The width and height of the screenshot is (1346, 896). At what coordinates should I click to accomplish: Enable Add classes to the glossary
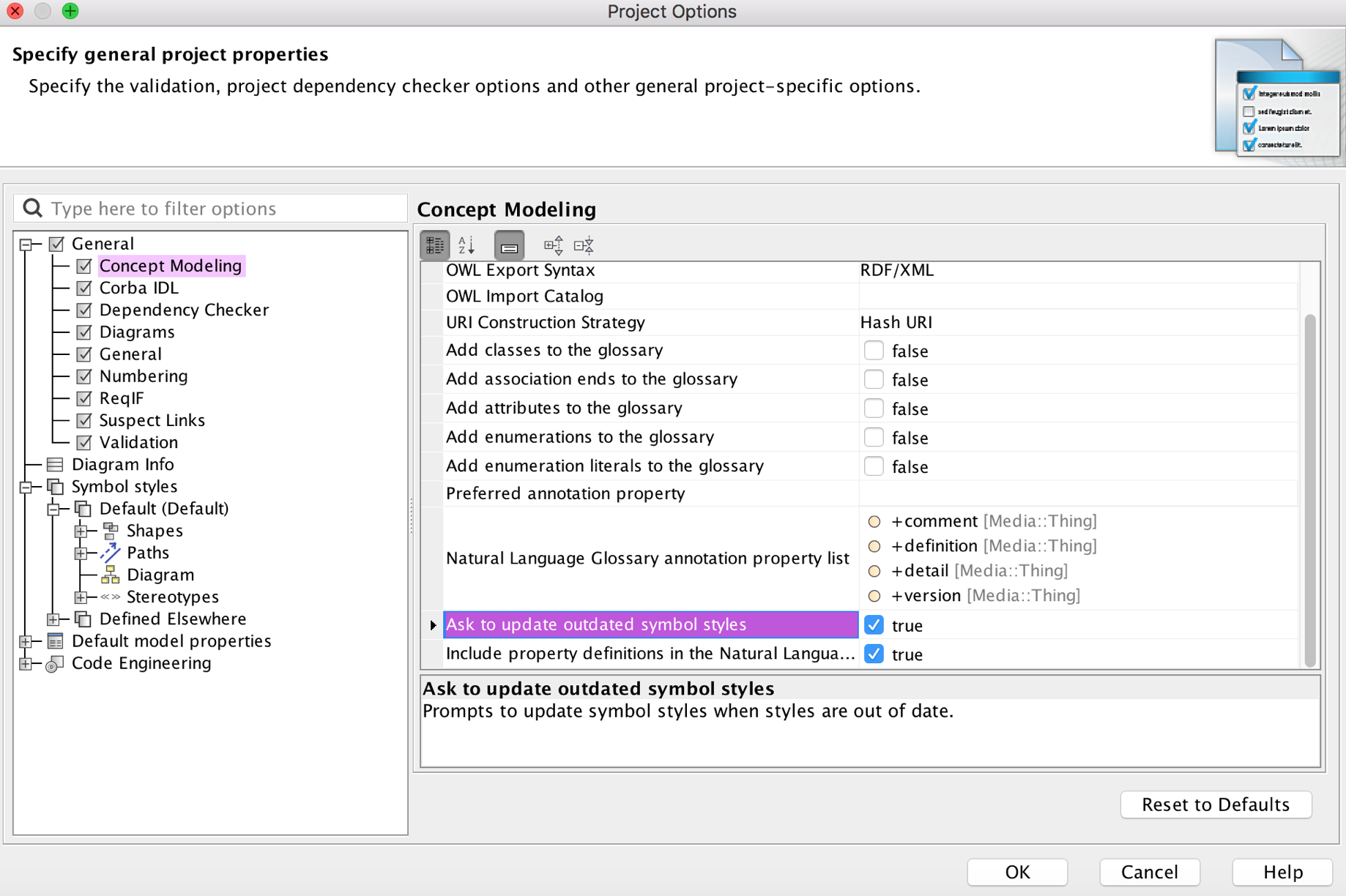[874, 351]
